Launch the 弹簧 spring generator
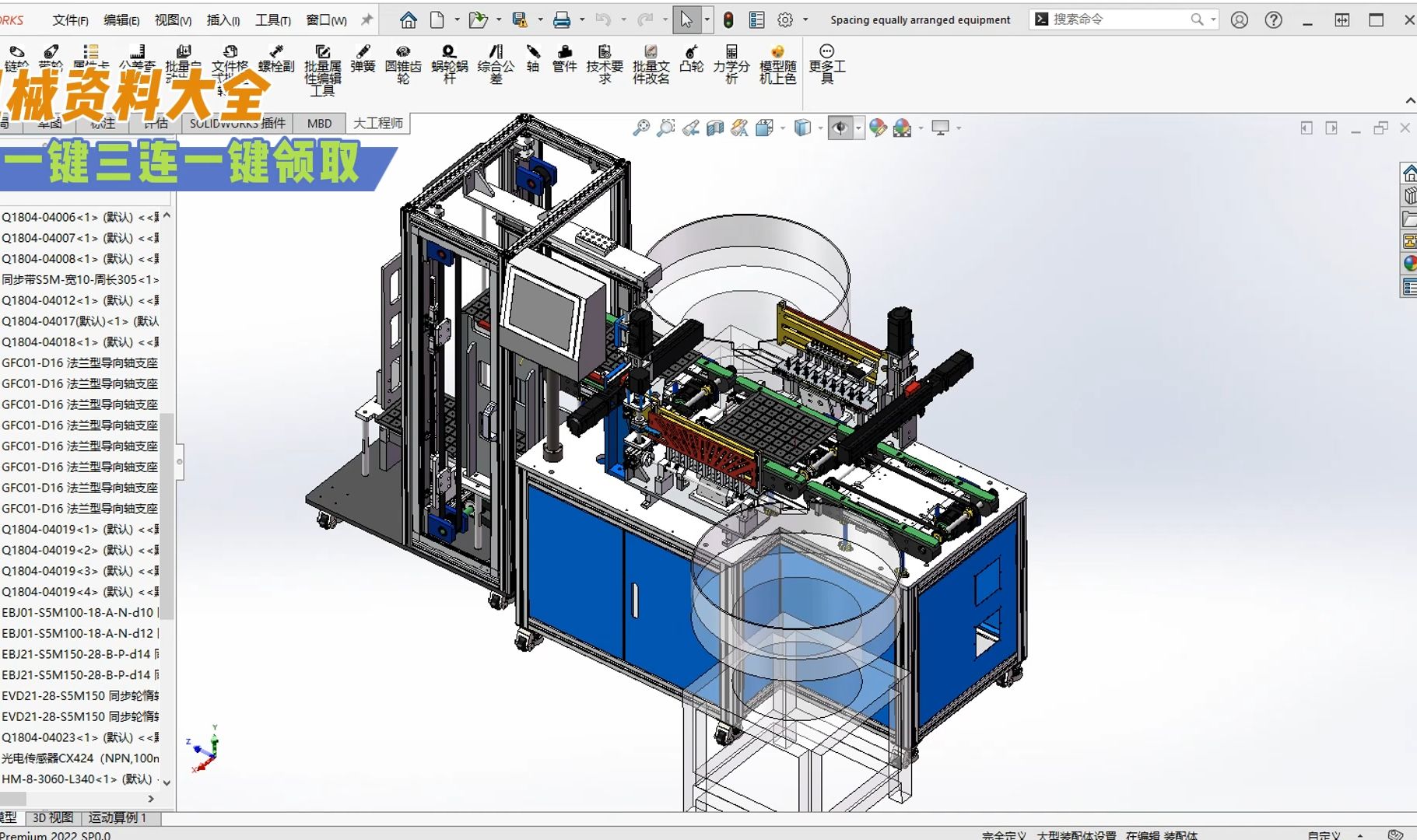1417x840 pixels. coord(363,59)
